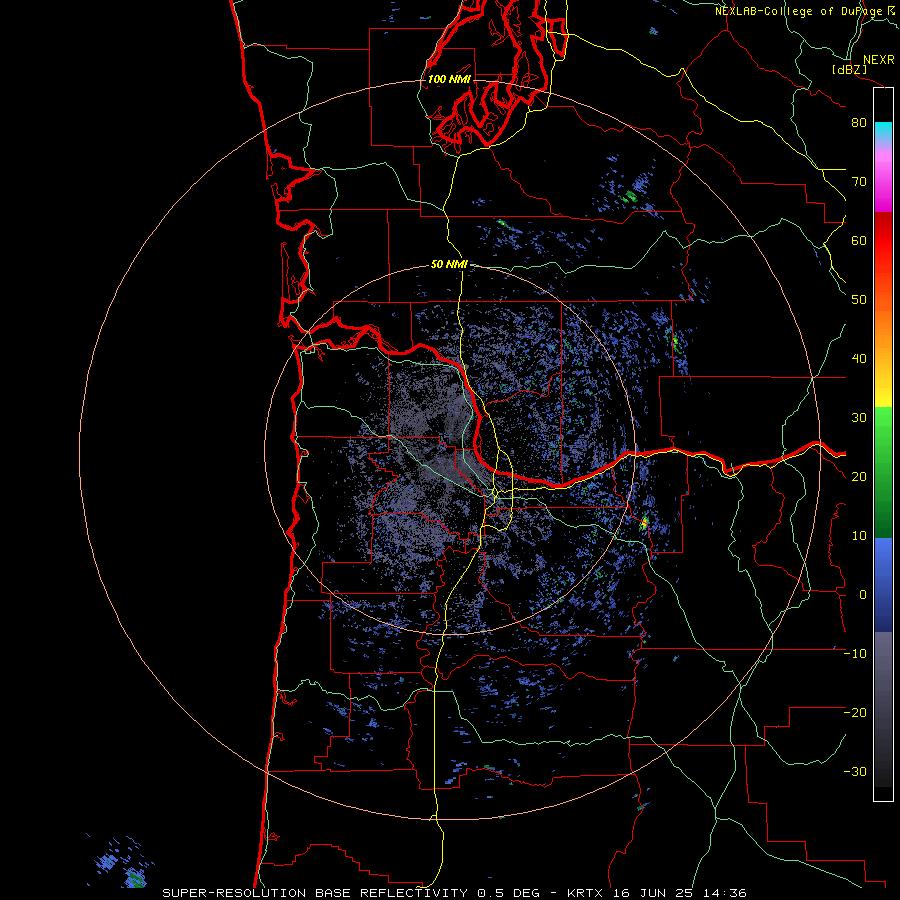Click the 50 value on the dBZ scale
The height and width of the screenshot is (900, 900).
pos(859,300)
